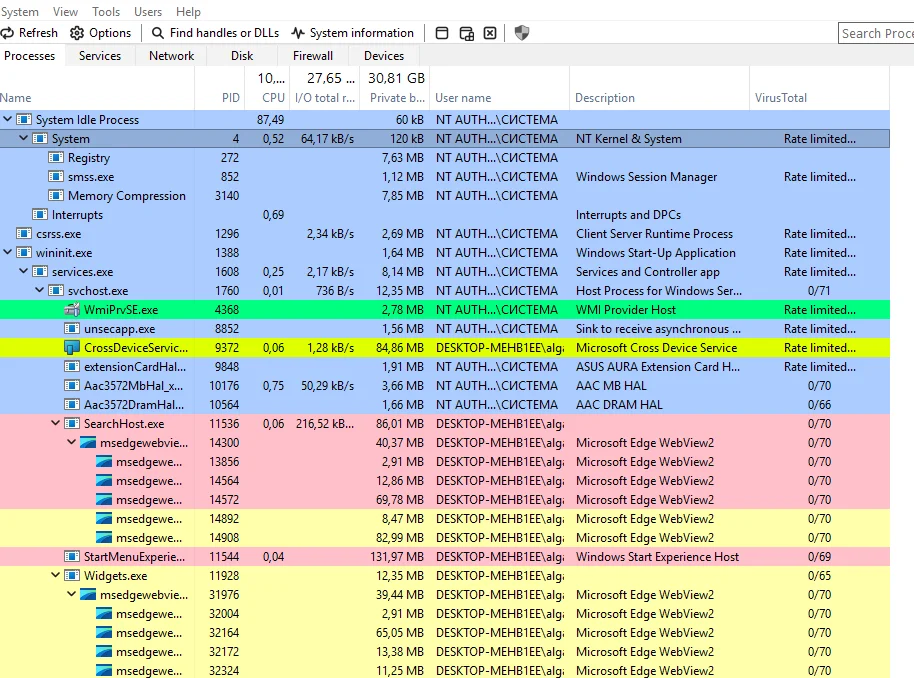914x678 pixels.
Task: Sort by the CPU column header
Action: [267, 87]
